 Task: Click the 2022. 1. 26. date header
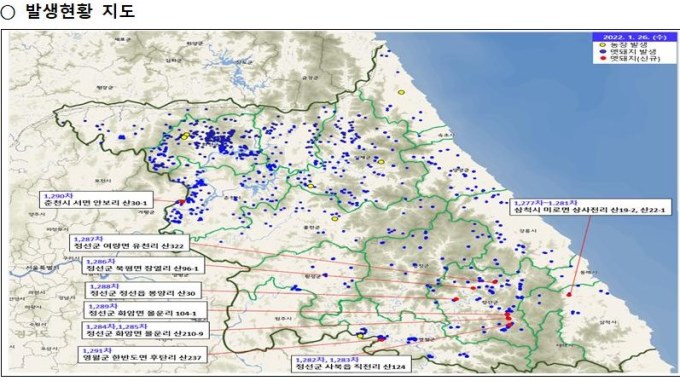point(634,37)
